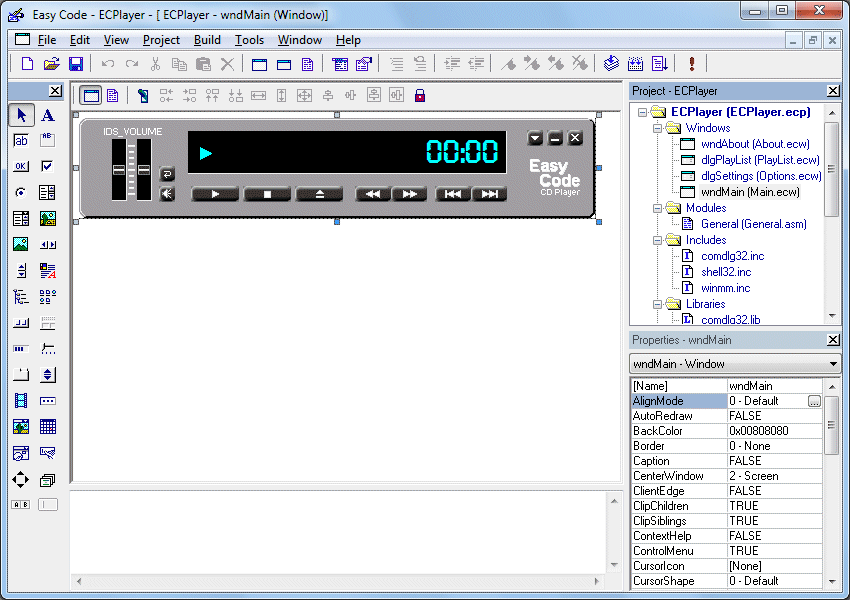Toggle the mute speaker button on player
This screenshot has height=600, width=850.
[167, 193]
